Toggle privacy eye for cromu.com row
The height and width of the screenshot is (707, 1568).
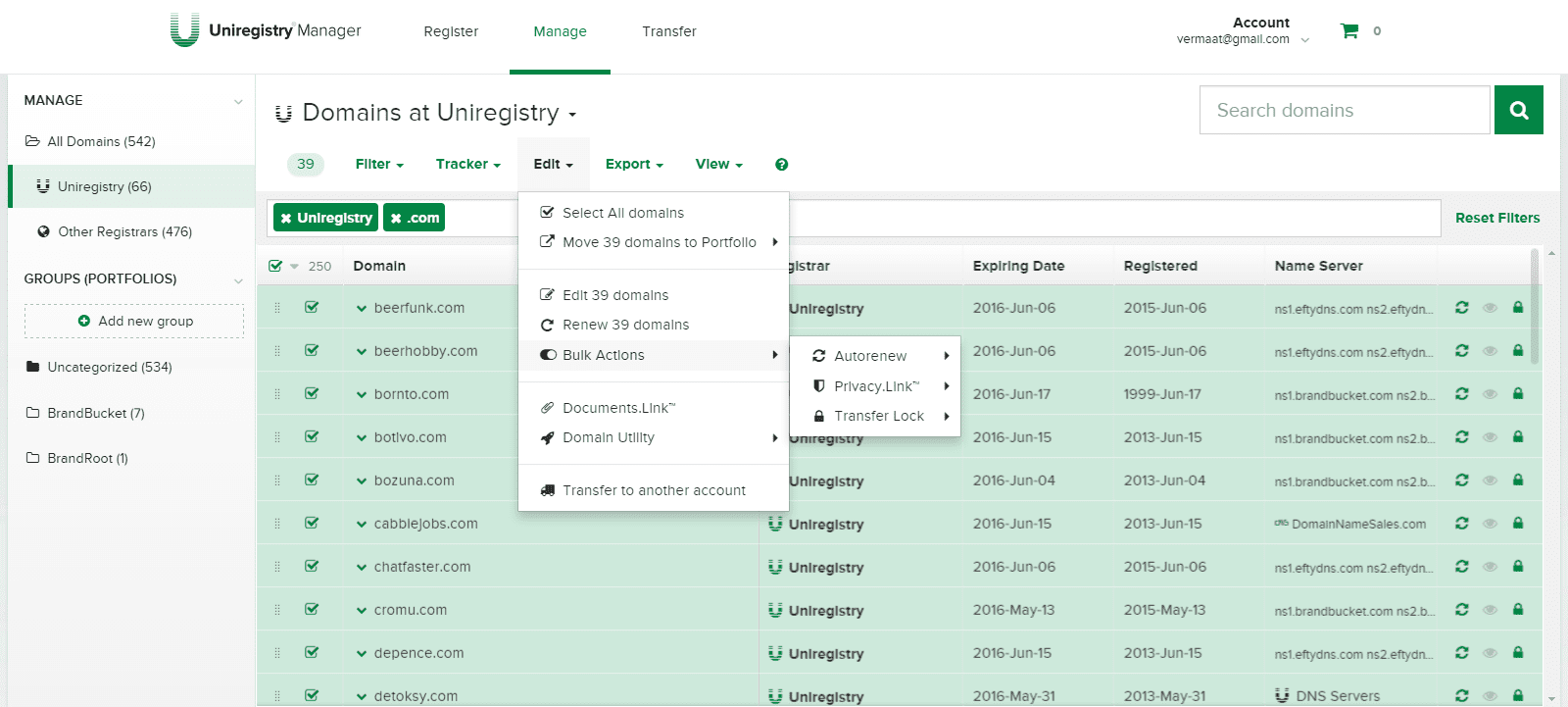coord(1490,610)
